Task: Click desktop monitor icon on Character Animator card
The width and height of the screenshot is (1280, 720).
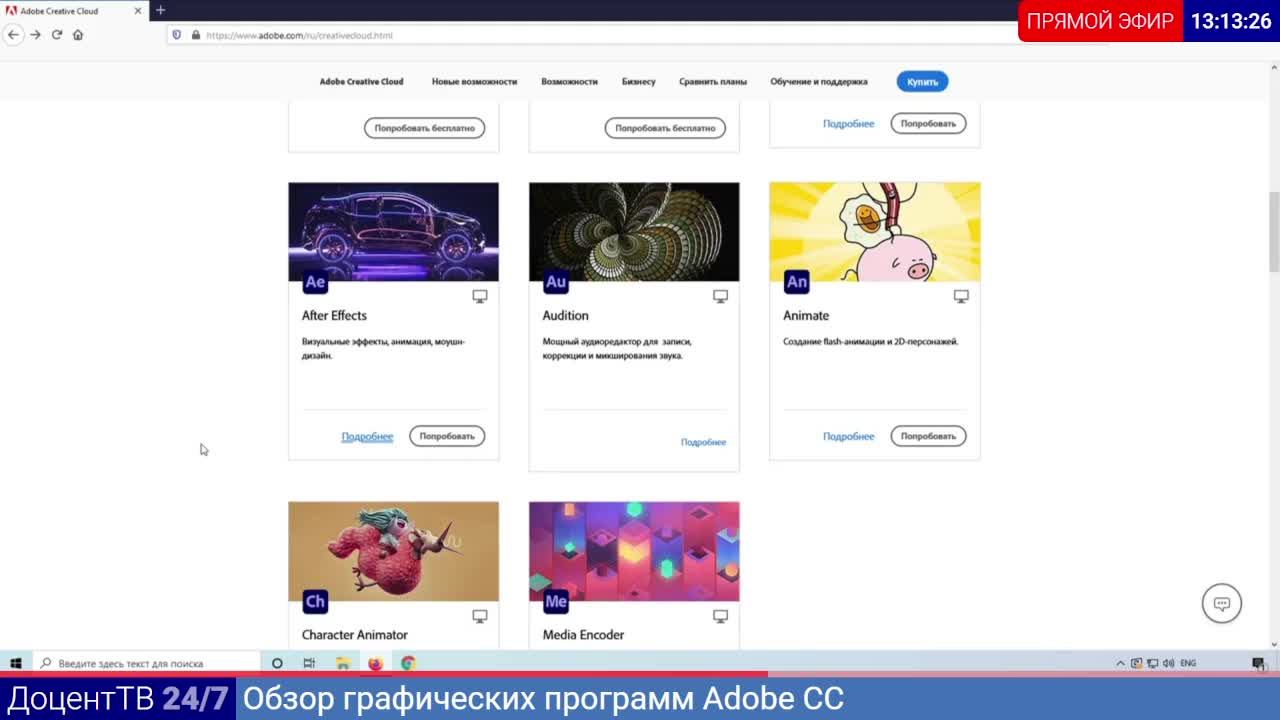Action: [x=480, y=617]
